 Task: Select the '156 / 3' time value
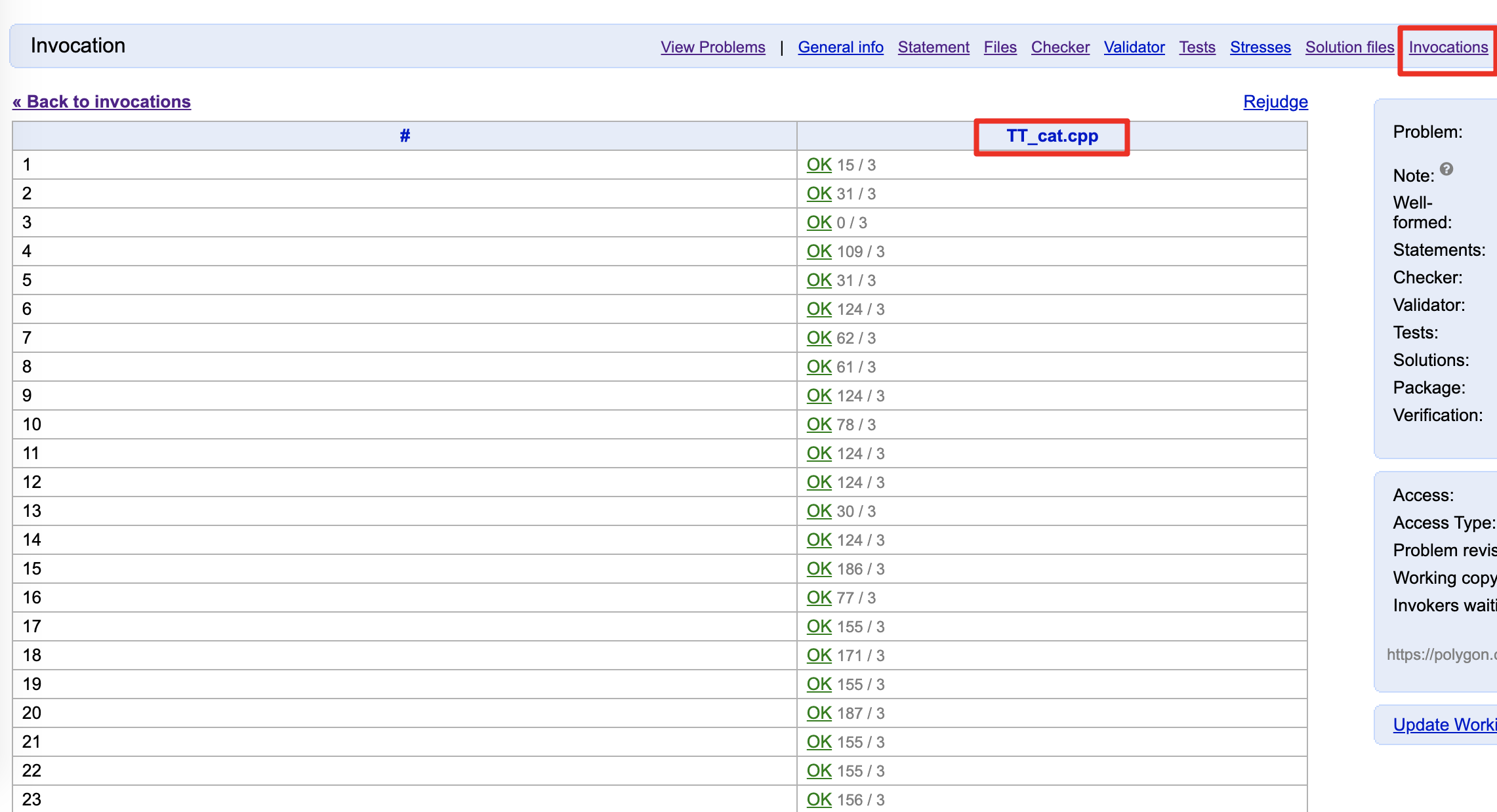(861, 800)
